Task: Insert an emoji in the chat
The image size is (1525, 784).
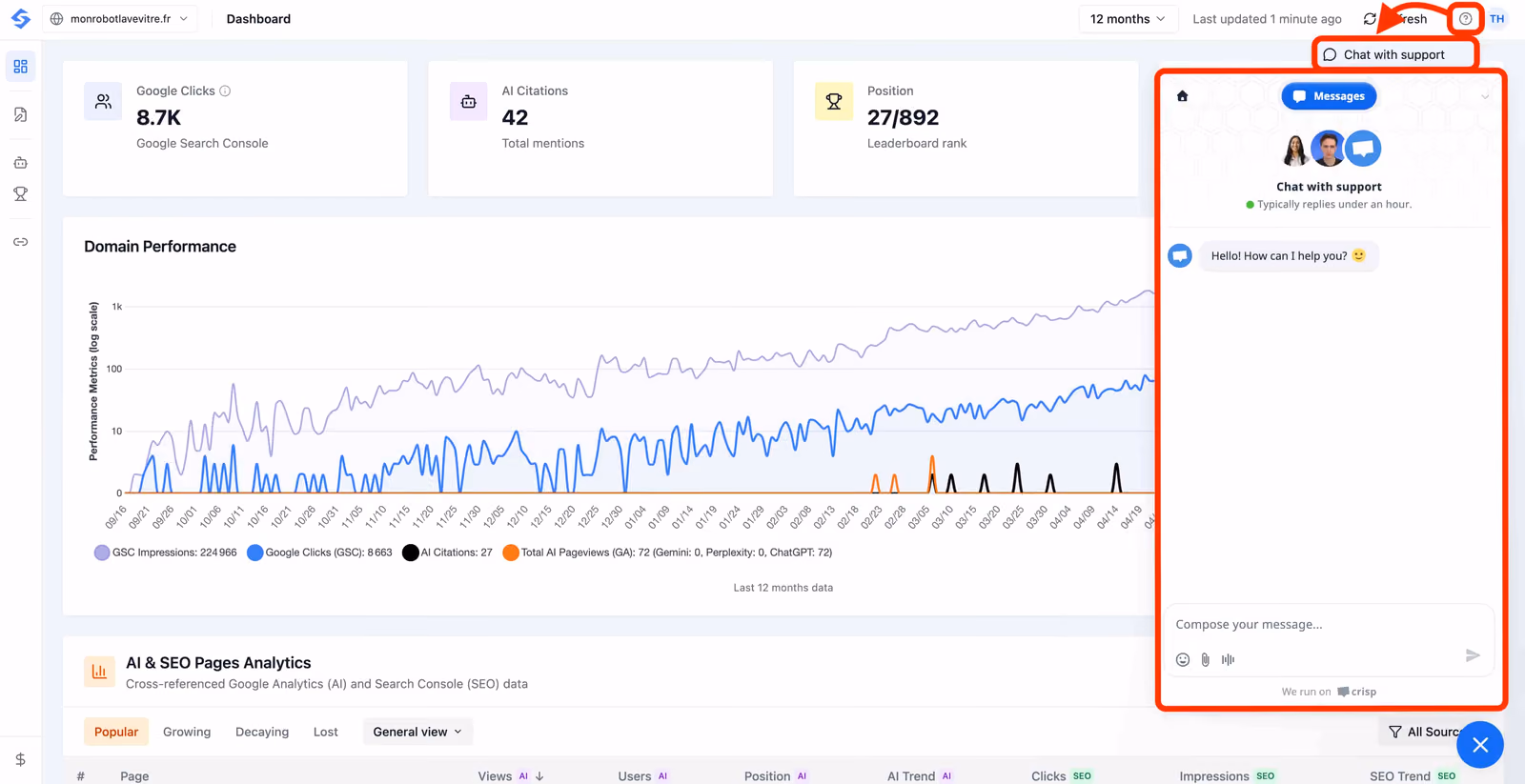Action: (x=1183, y=659)
